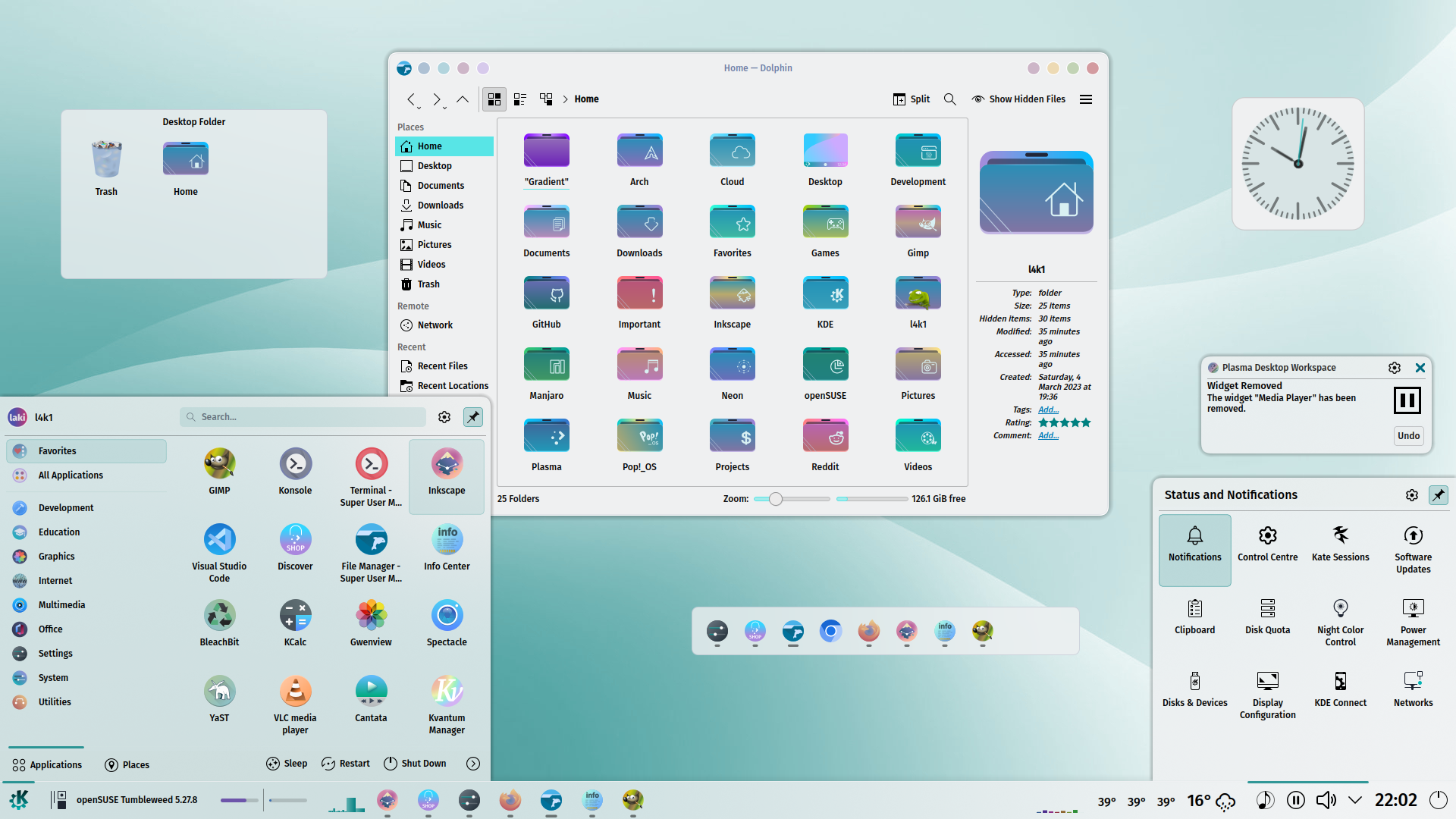Select the Development category in launcher

[86, 508]
